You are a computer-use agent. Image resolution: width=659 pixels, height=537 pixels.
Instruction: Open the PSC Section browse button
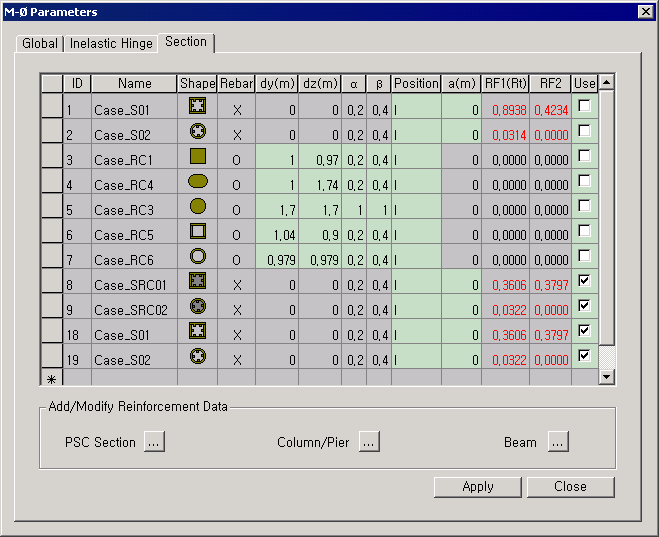(x=154, y=442)
